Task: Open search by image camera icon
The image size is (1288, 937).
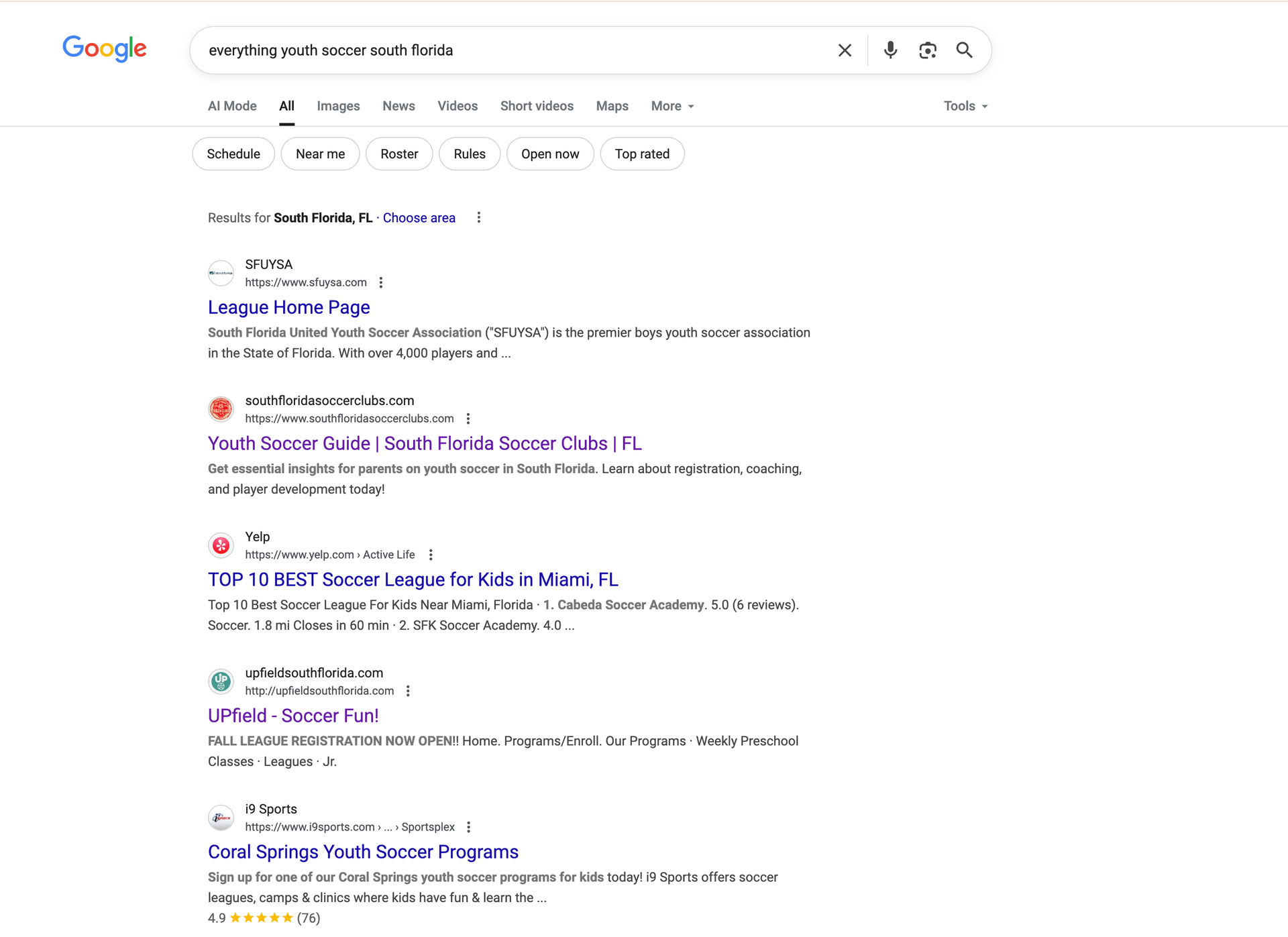Action: tap(928, 50)
